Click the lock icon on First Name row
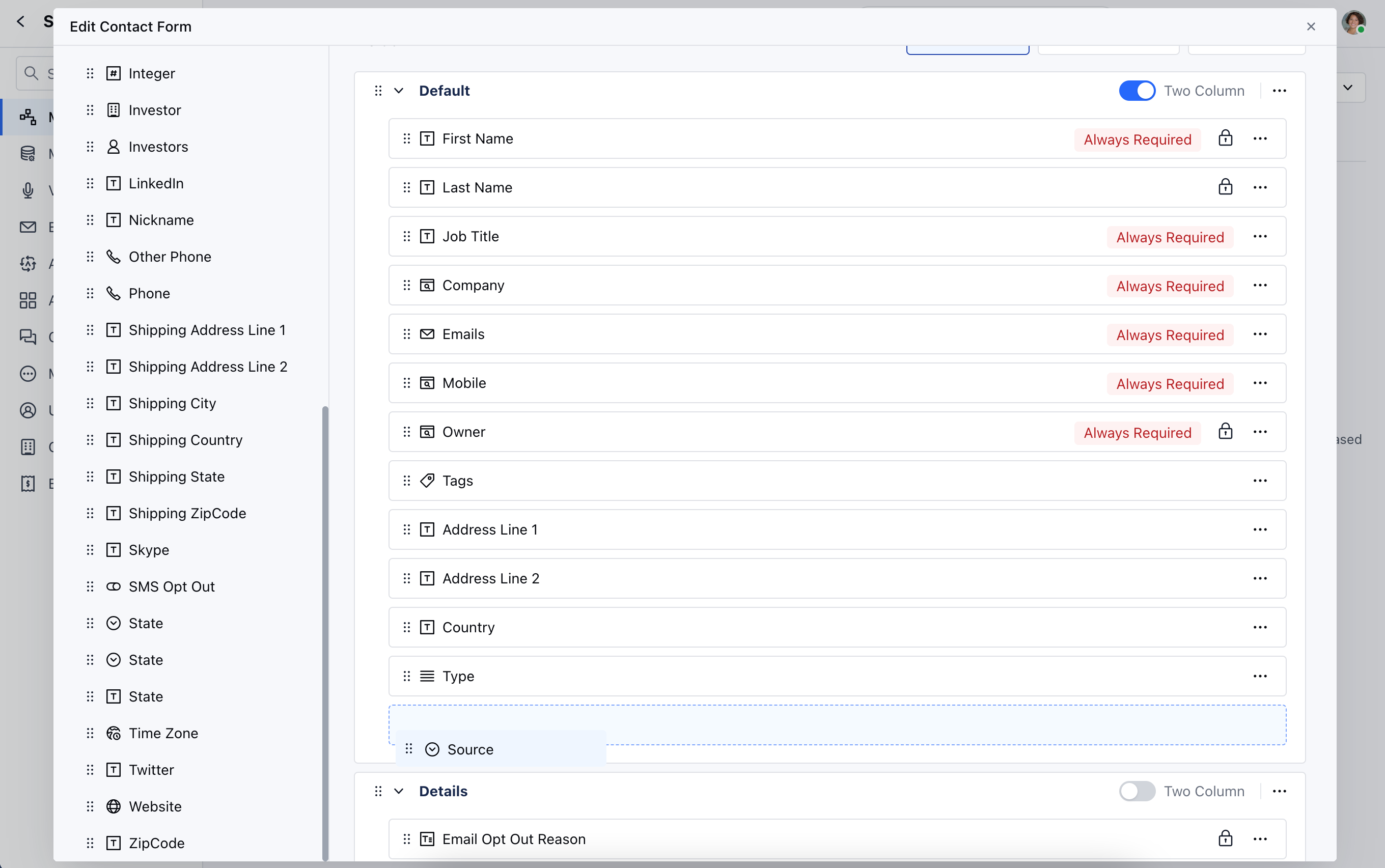1385x868 pixels. (1226, 138)
